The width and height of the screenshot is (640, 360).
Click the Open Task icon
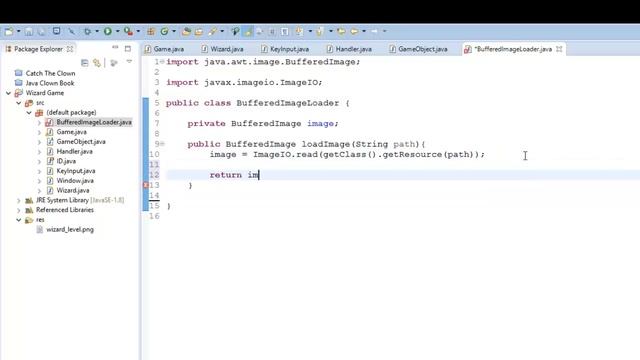click(x=199, y=31)
